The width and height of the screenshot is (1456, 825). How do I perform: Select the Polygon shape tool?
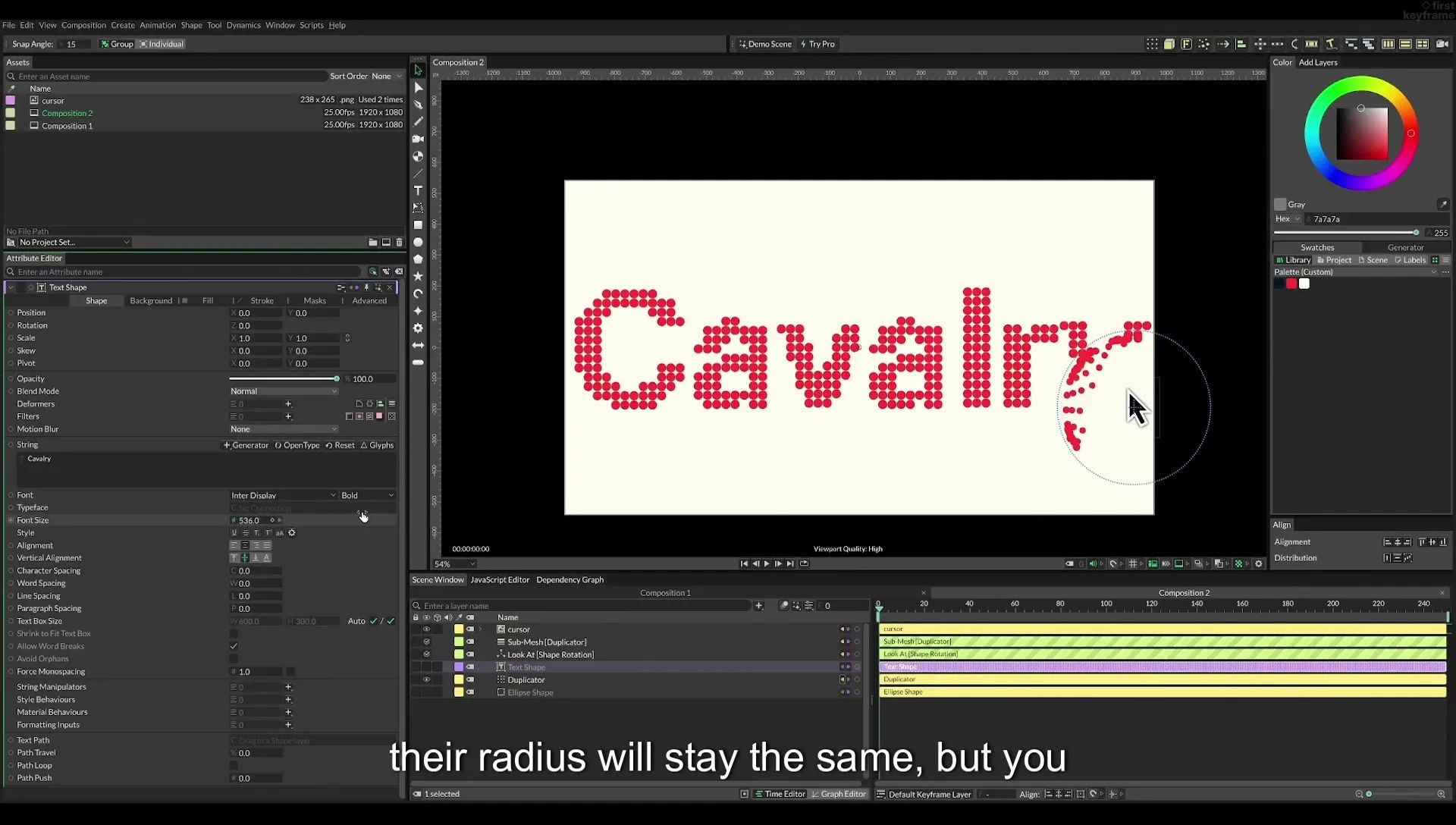coord(418,259)
